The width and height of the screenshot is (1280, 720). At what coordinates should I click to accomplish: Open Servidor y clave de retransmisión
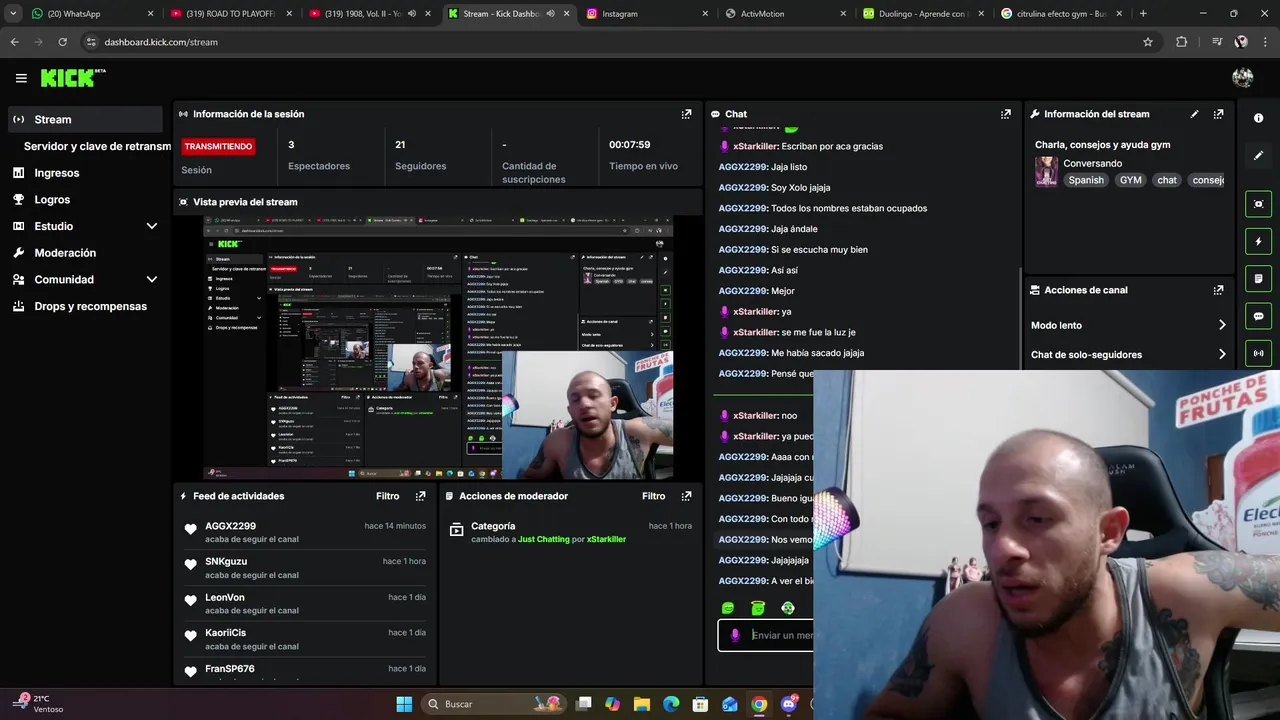[97, 146]
